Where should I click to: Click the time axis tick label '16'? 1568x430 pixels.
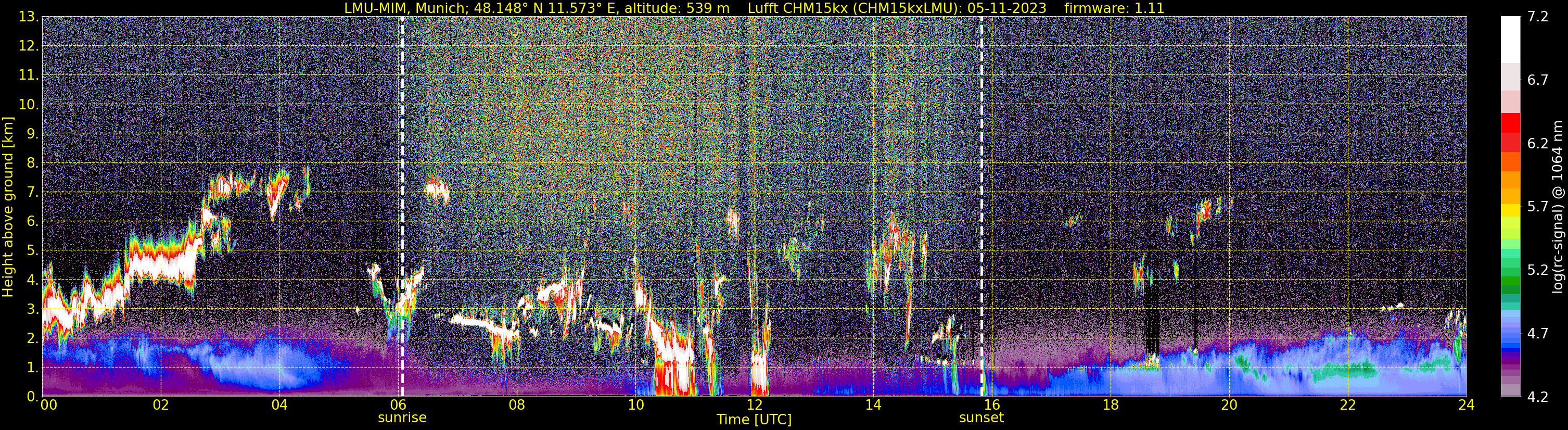click(991, 405)
